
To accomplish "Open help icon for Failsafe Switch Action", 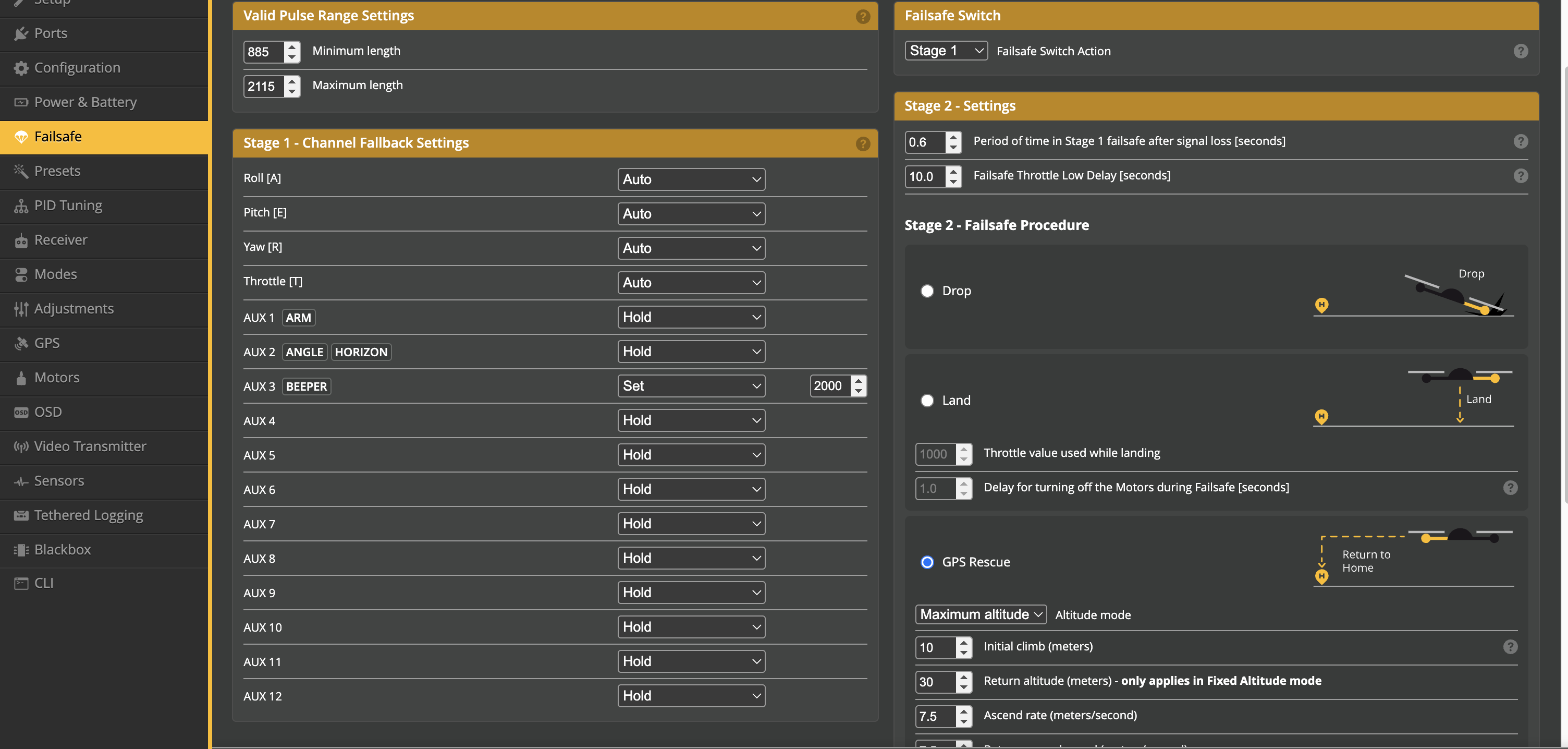I will click(x=1520, y=51).
